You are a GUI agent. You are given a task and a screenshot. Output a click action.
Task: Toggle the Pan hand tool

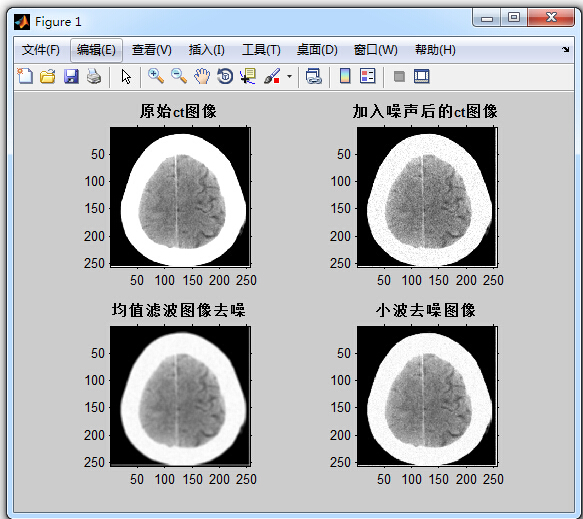click(202, 76)
